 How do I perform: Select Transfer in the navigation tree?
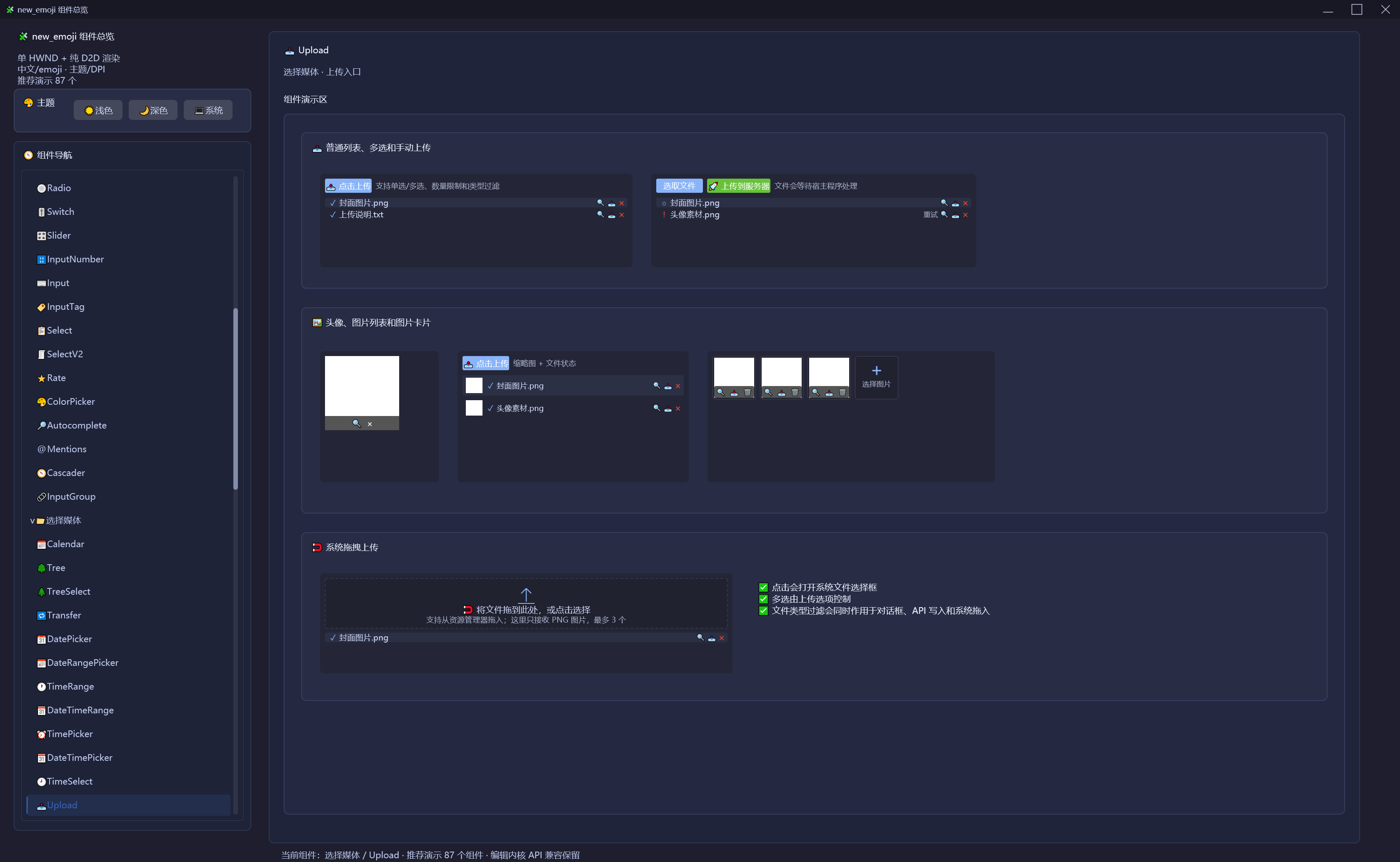pyautogui.click(x=128, y=616)
